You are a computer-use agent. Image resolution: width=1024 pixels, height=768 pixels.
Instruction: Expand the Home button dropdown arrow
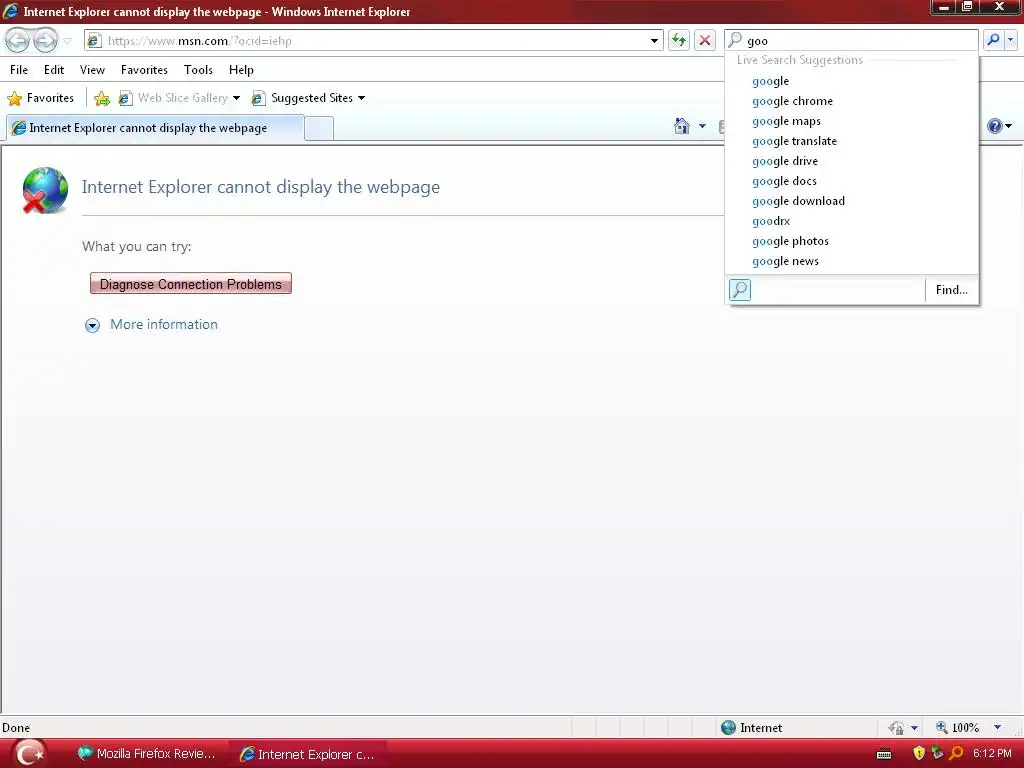click(702, 126)
